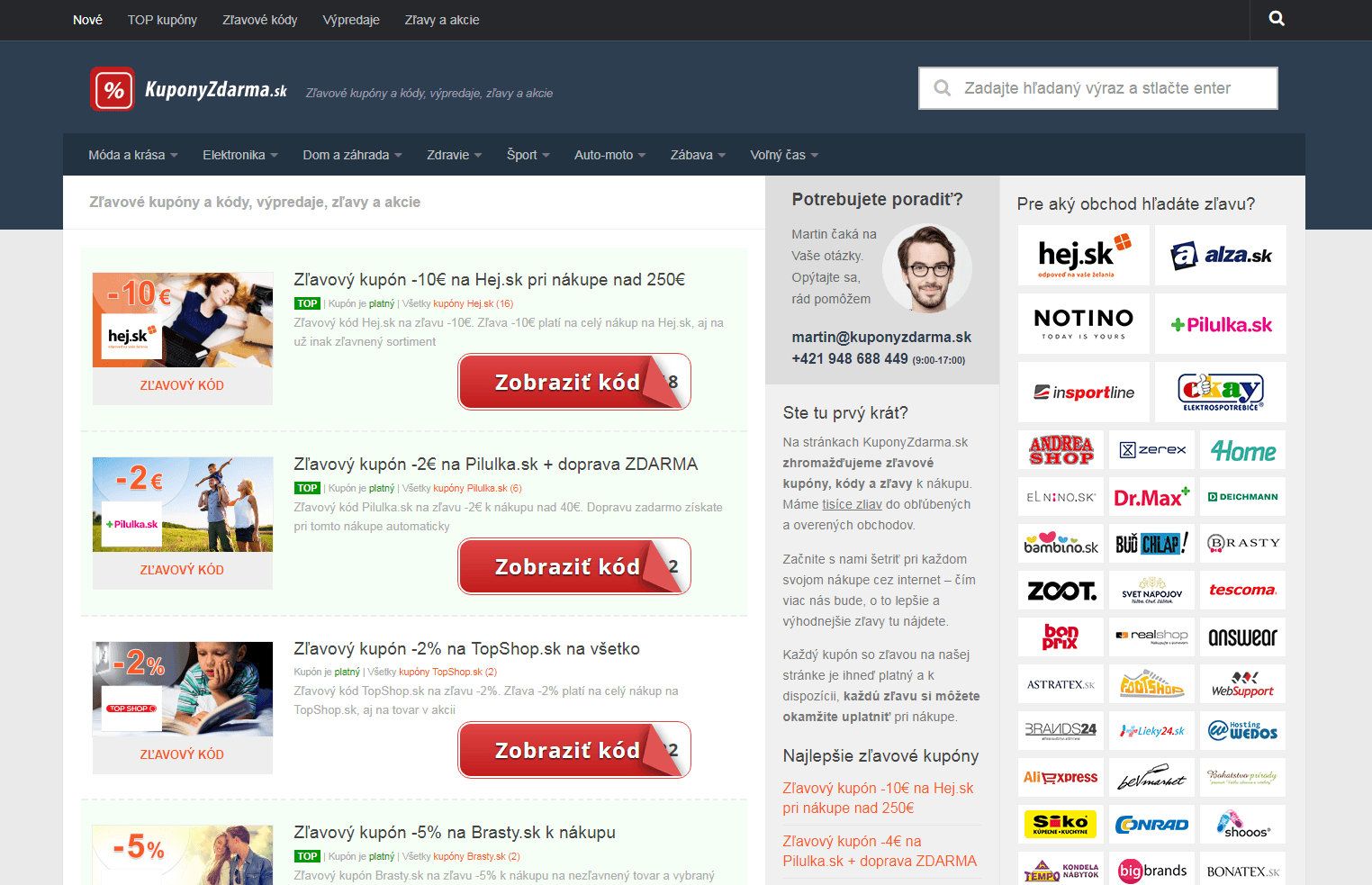Viewport: 1372px width, 885px height.
Task: Open sidebar link for Hej.sk -10€ coupon
Action: point(879,798)
